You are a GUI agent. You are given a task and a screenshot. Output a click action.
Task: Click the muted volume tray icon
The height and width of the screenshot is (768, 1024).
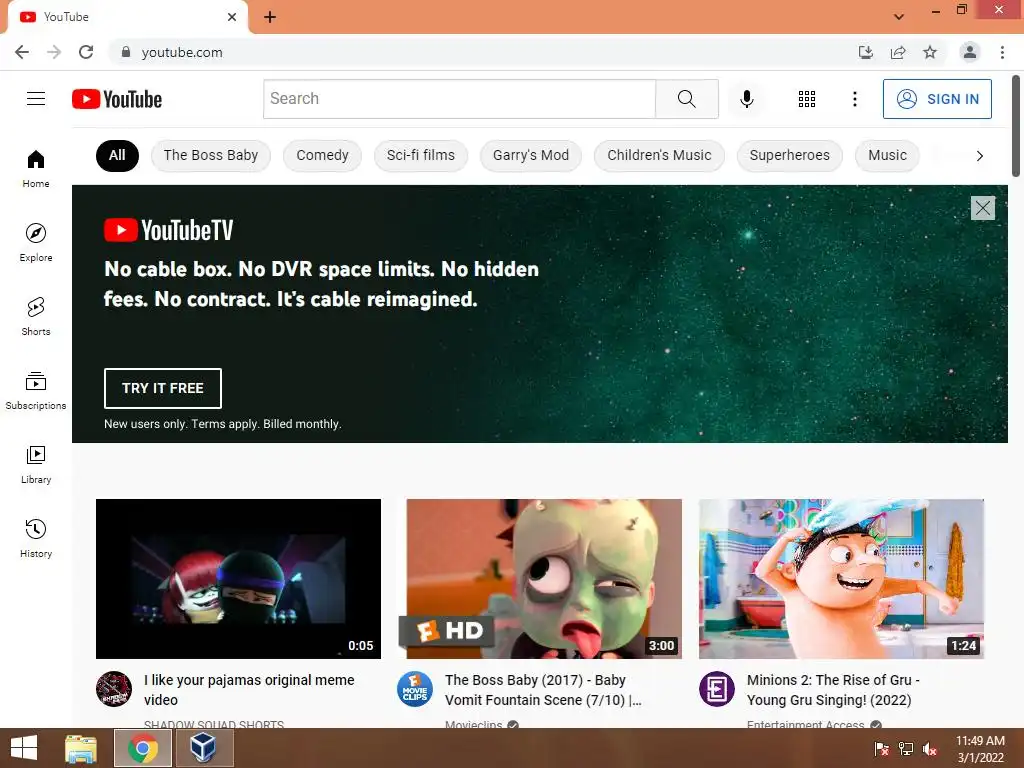[x=930, y=749]
